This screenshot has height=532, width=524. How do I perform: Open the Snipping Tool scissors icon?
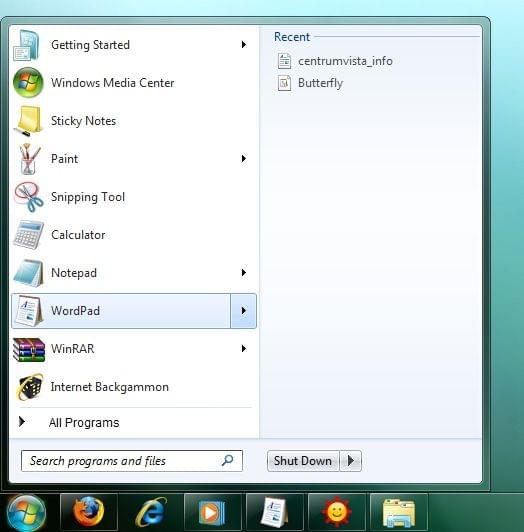tap(29, 197)
